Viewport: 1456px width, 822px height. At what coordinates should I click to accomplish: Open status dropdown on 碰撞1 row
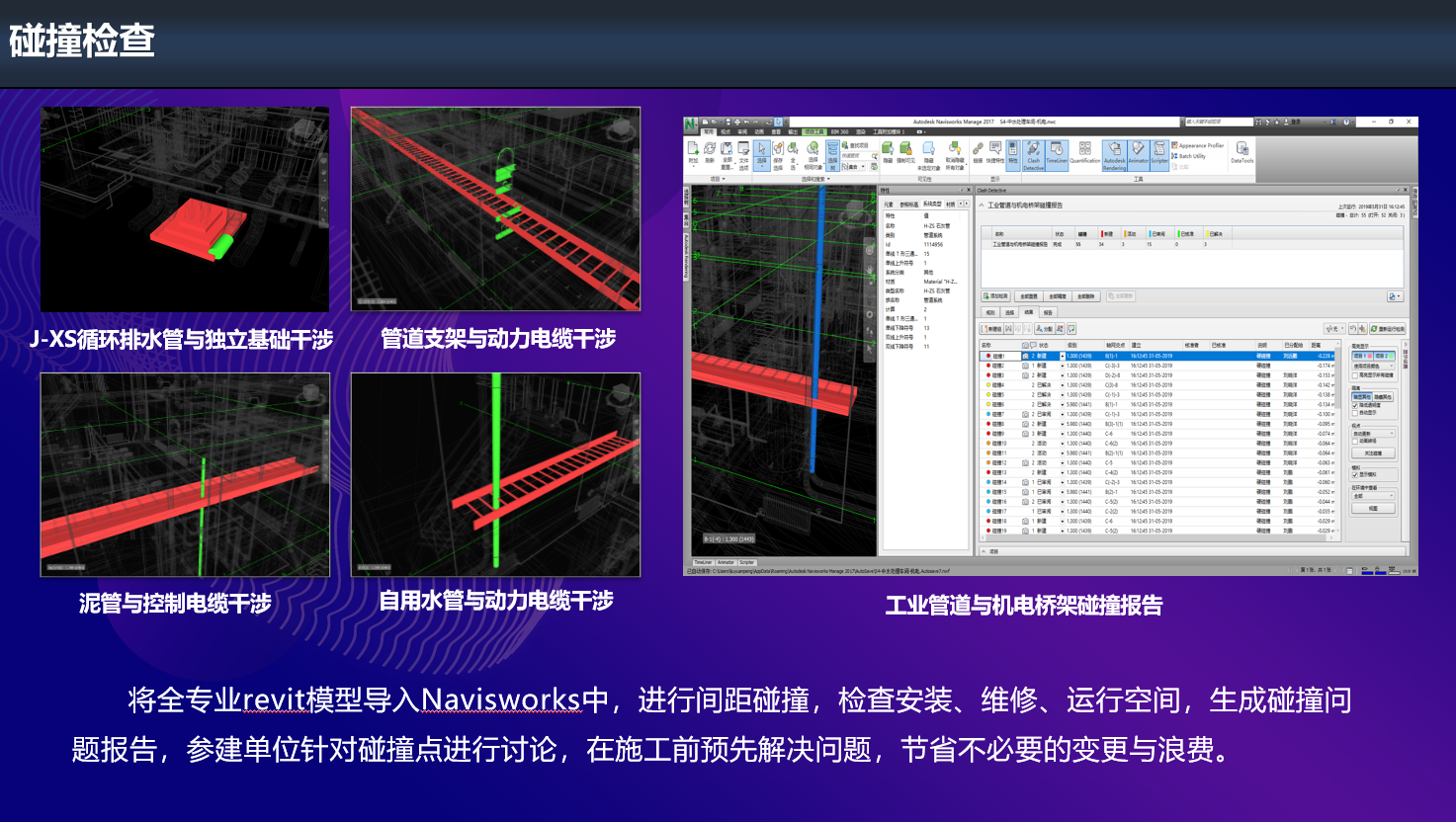1063,356
